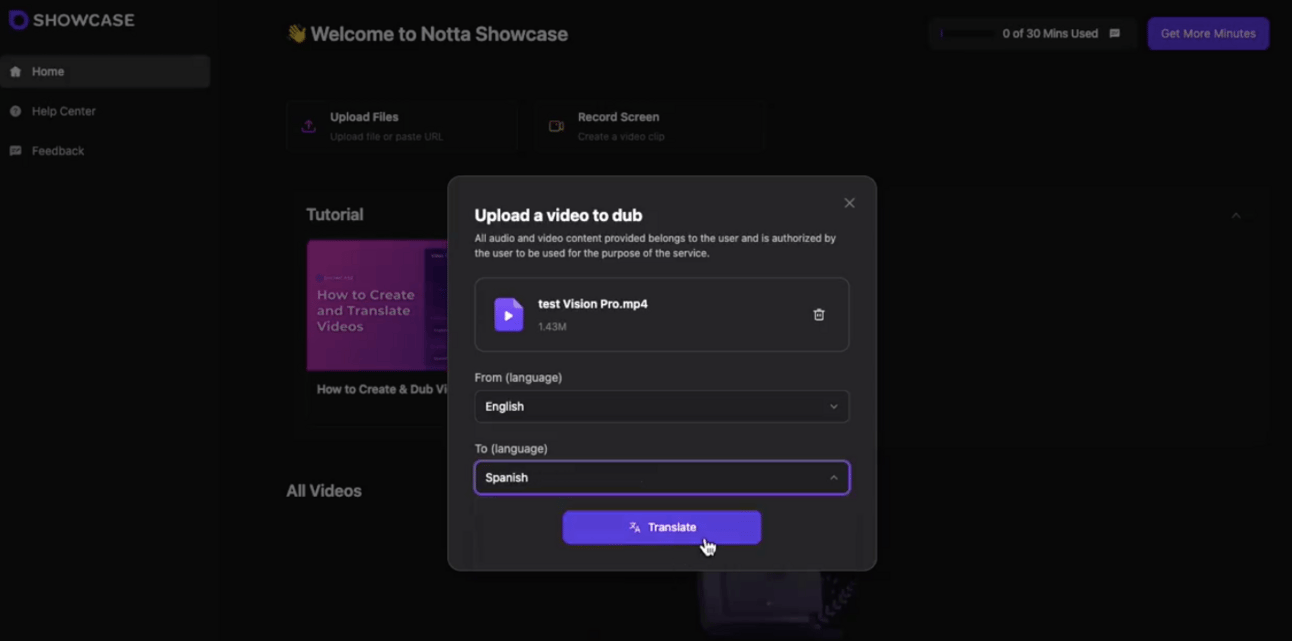This screenshot has height=641, width=1292.
Task: Click the Translate button
Action: coord(662,527)
